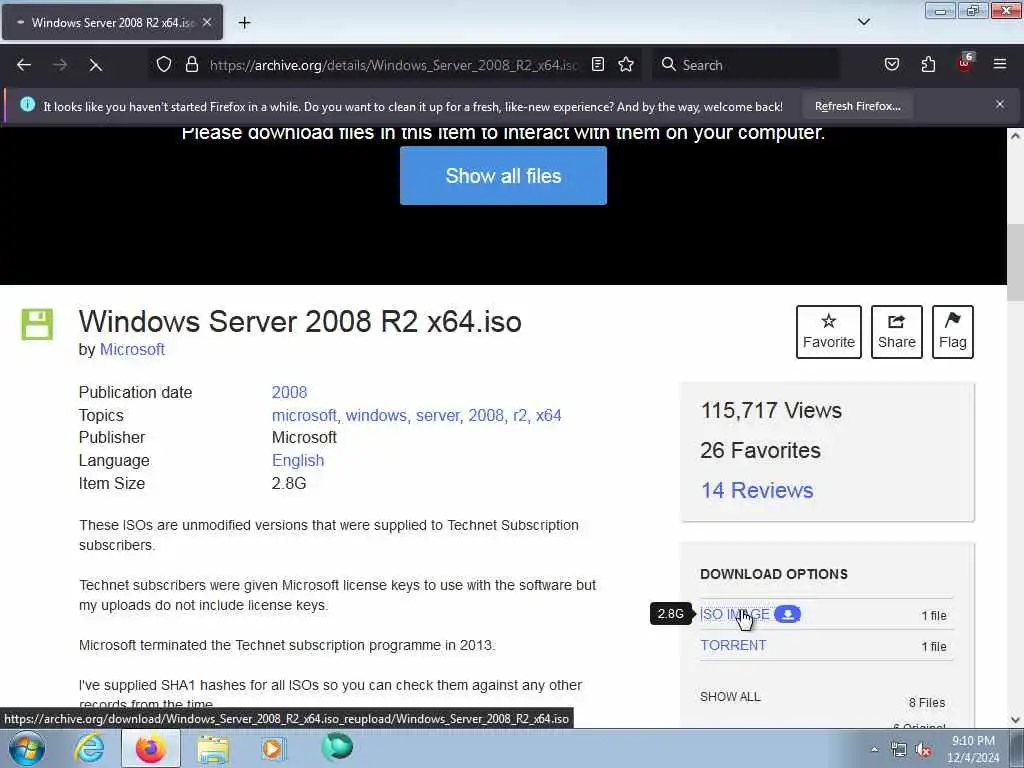This screenshot has width=1024, height=768.
Task: Click the page vertical scrollbar thumb
Action: click(x=1015, y=263)
